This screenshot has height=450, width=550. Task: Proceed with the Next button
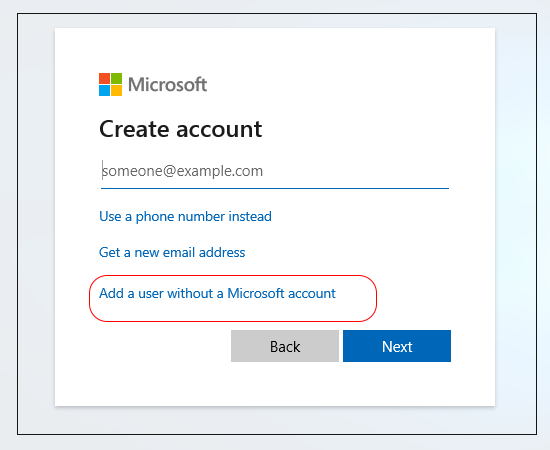point(397,346)
